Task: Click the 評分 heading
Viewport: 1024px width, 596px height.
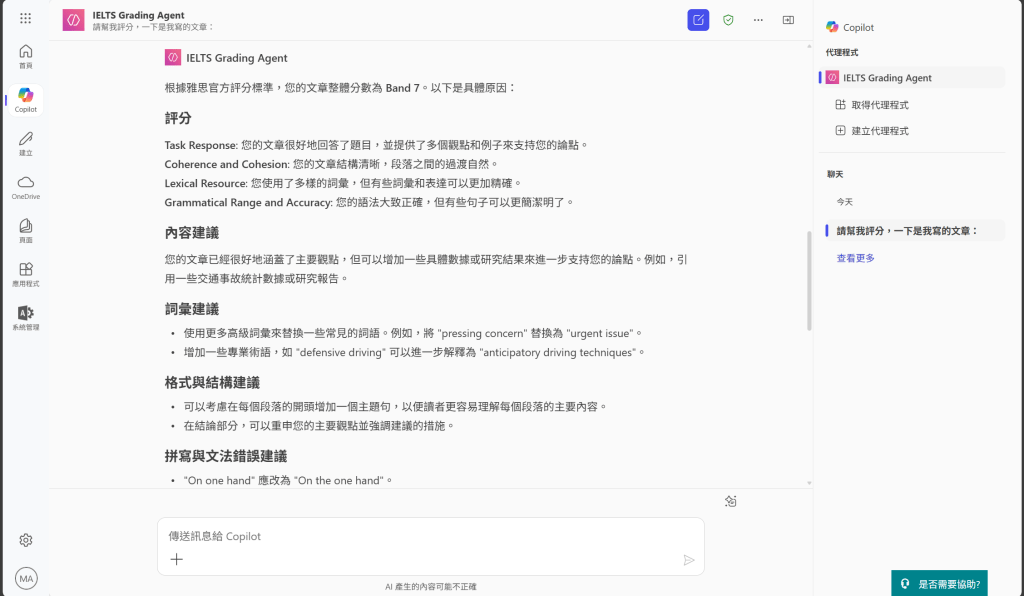Action: (x=178, y=118)
